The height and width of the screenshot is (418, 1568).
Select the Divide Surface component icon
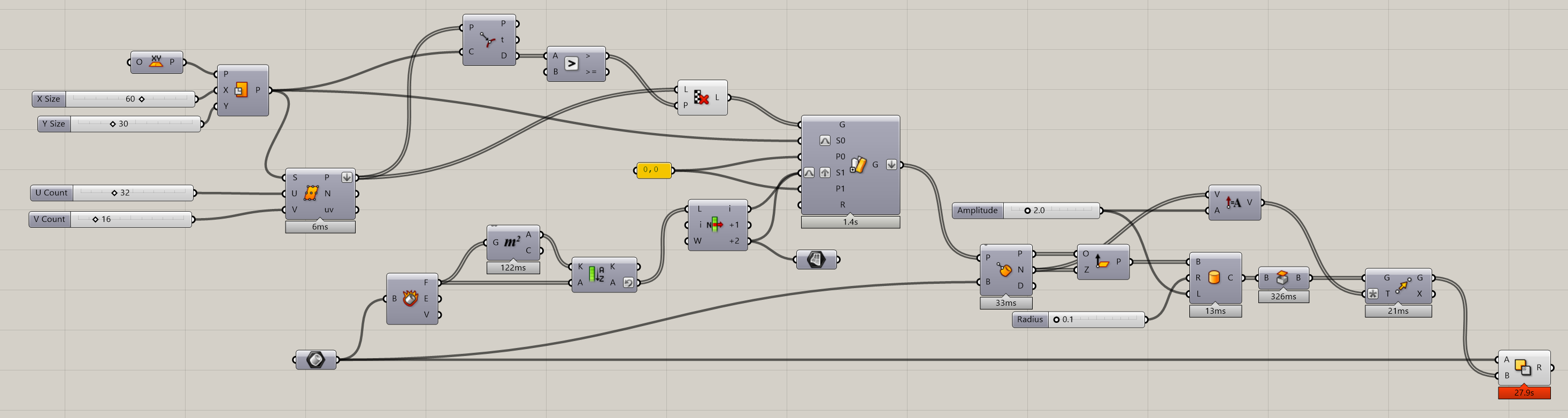coord(311,193)
